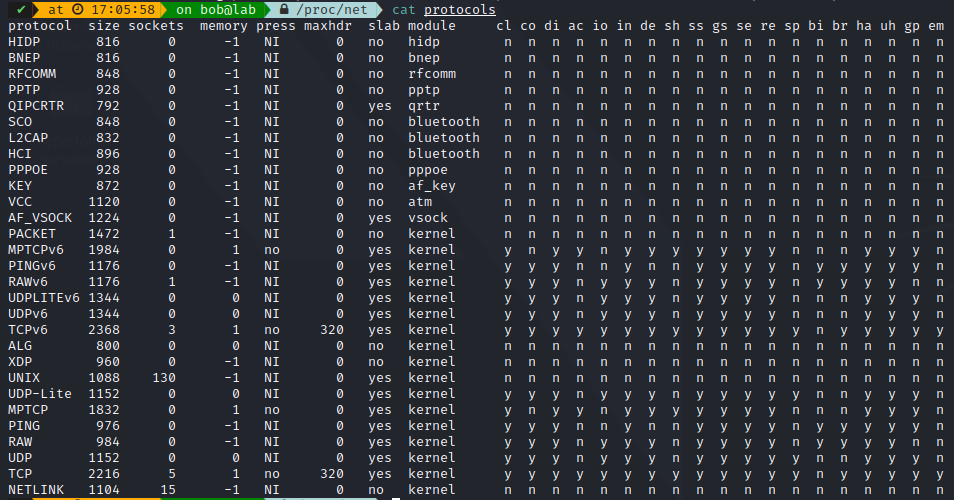Click the 'memory' column header
The width and height of the screenshot is (954, 500).
[223, 27]
